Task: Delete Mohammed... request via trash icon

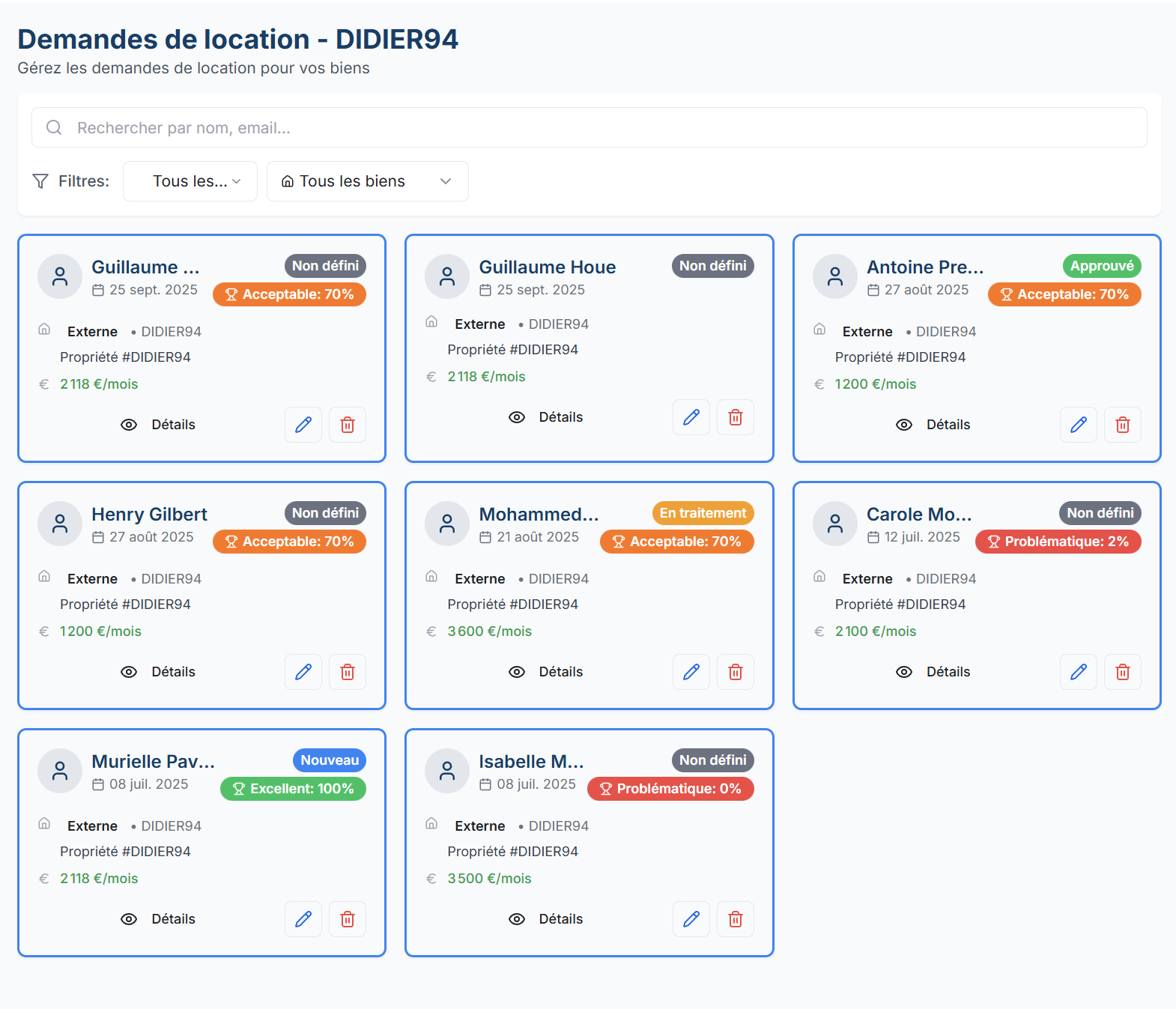Action: 736,672
